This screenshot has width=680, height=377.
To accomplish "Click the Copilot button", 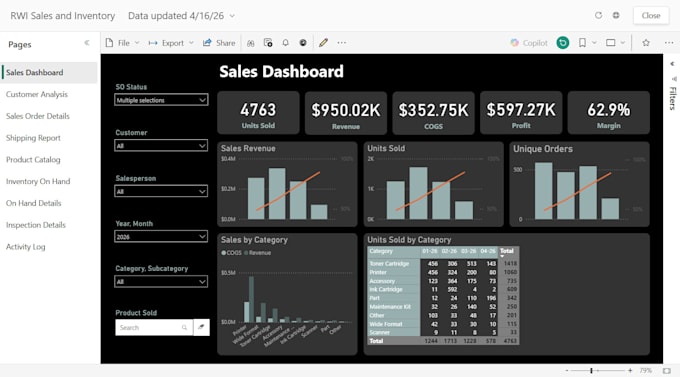I will 529,43.
